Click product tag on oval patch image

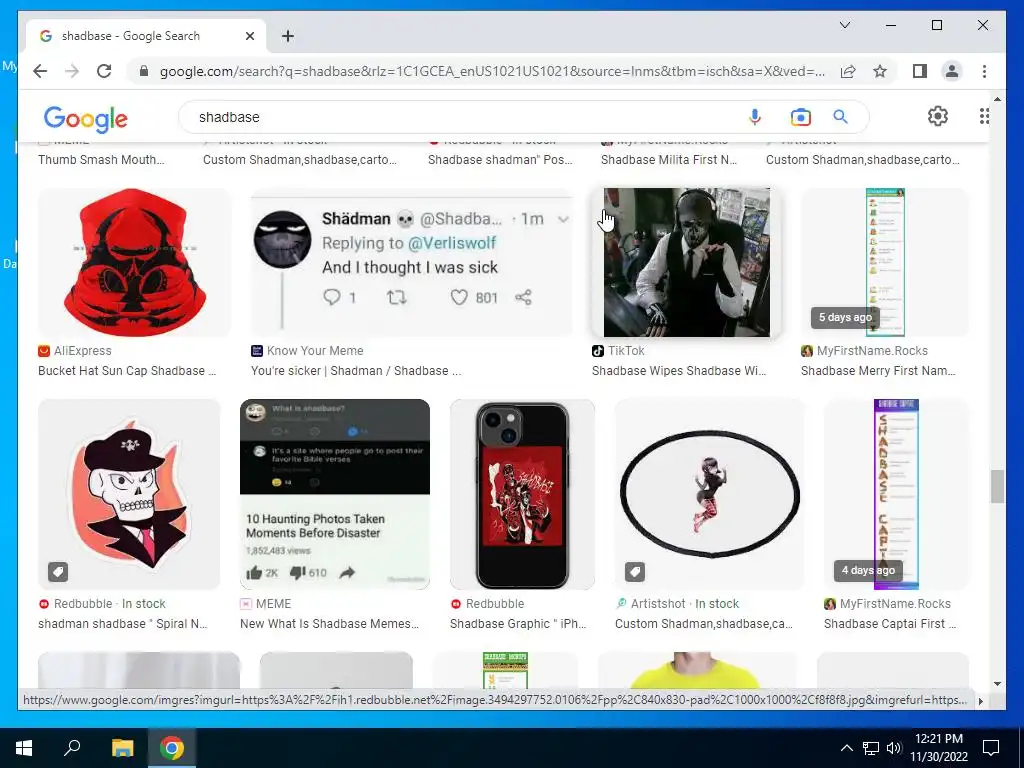[635, 572]
